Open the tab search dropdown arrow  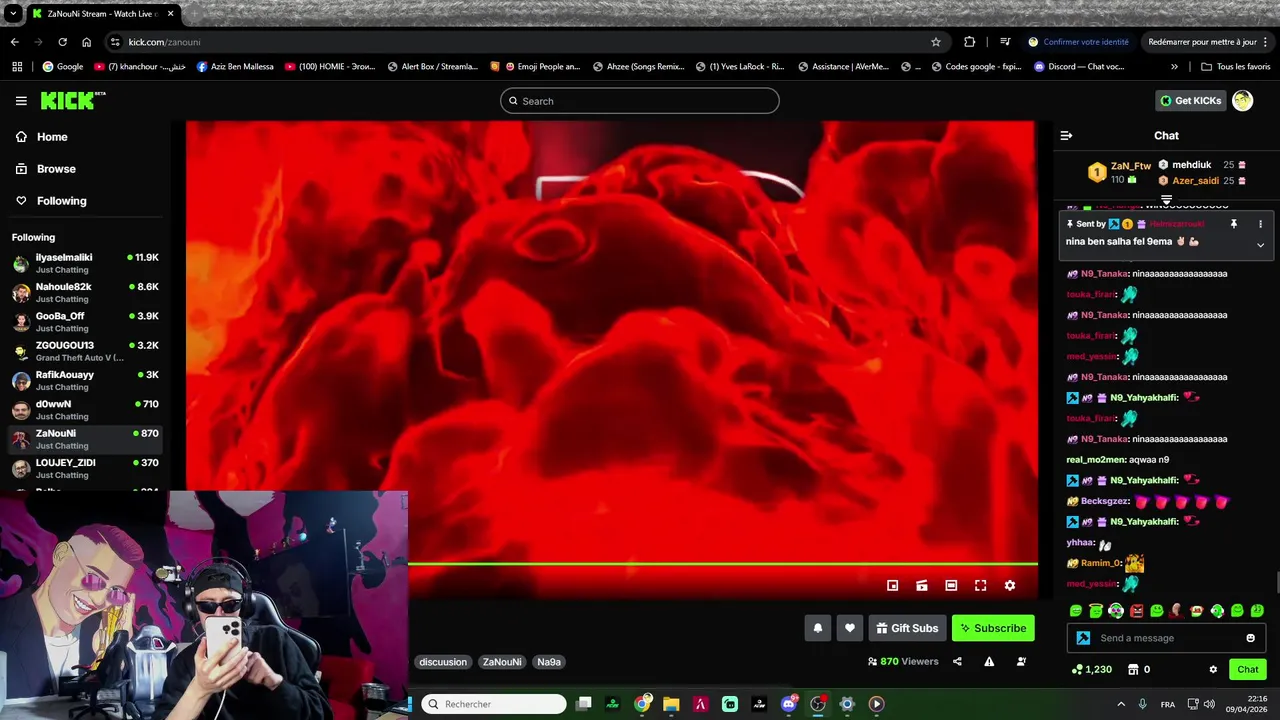point(12,14)
